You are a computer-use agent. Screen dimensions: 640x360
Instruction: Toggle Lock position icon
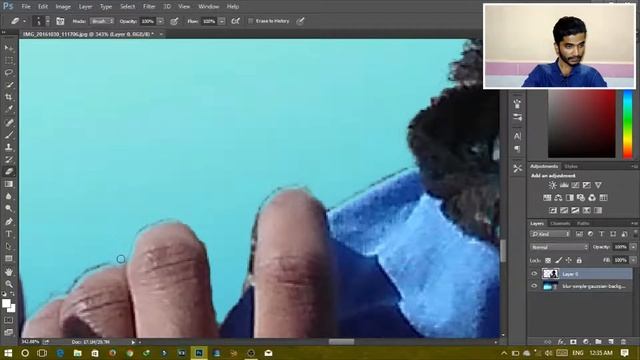pyautogui.click(x=569, y=260)
